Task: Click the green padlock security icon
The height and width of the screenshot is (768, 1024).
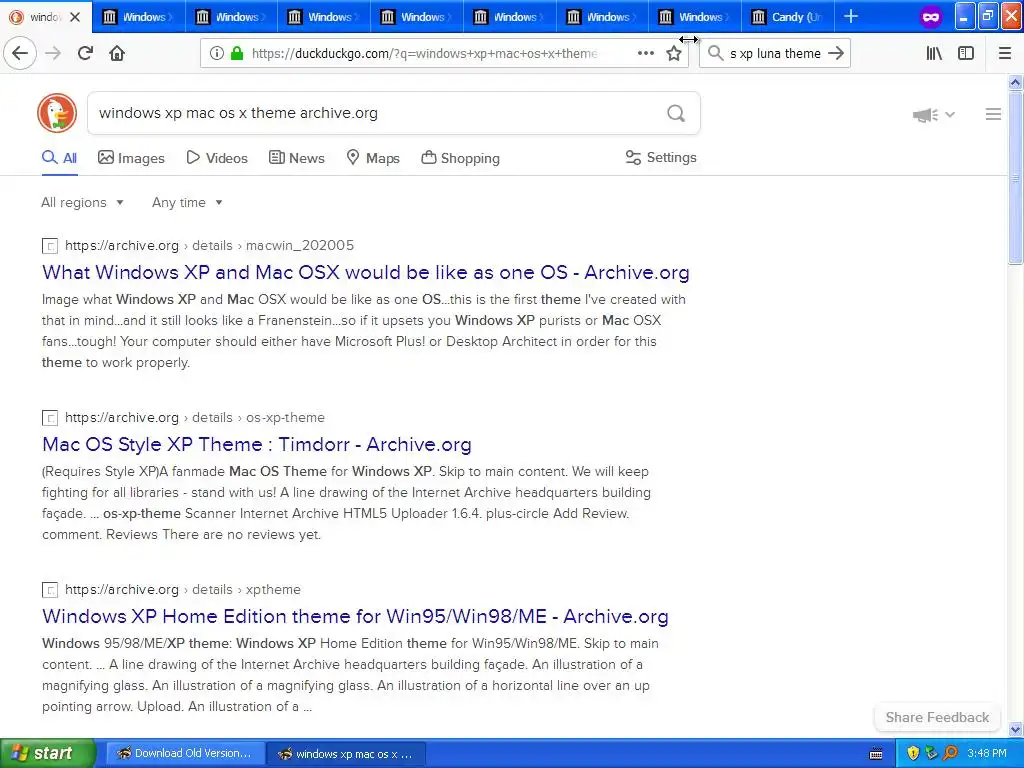Action: (237, 54)
